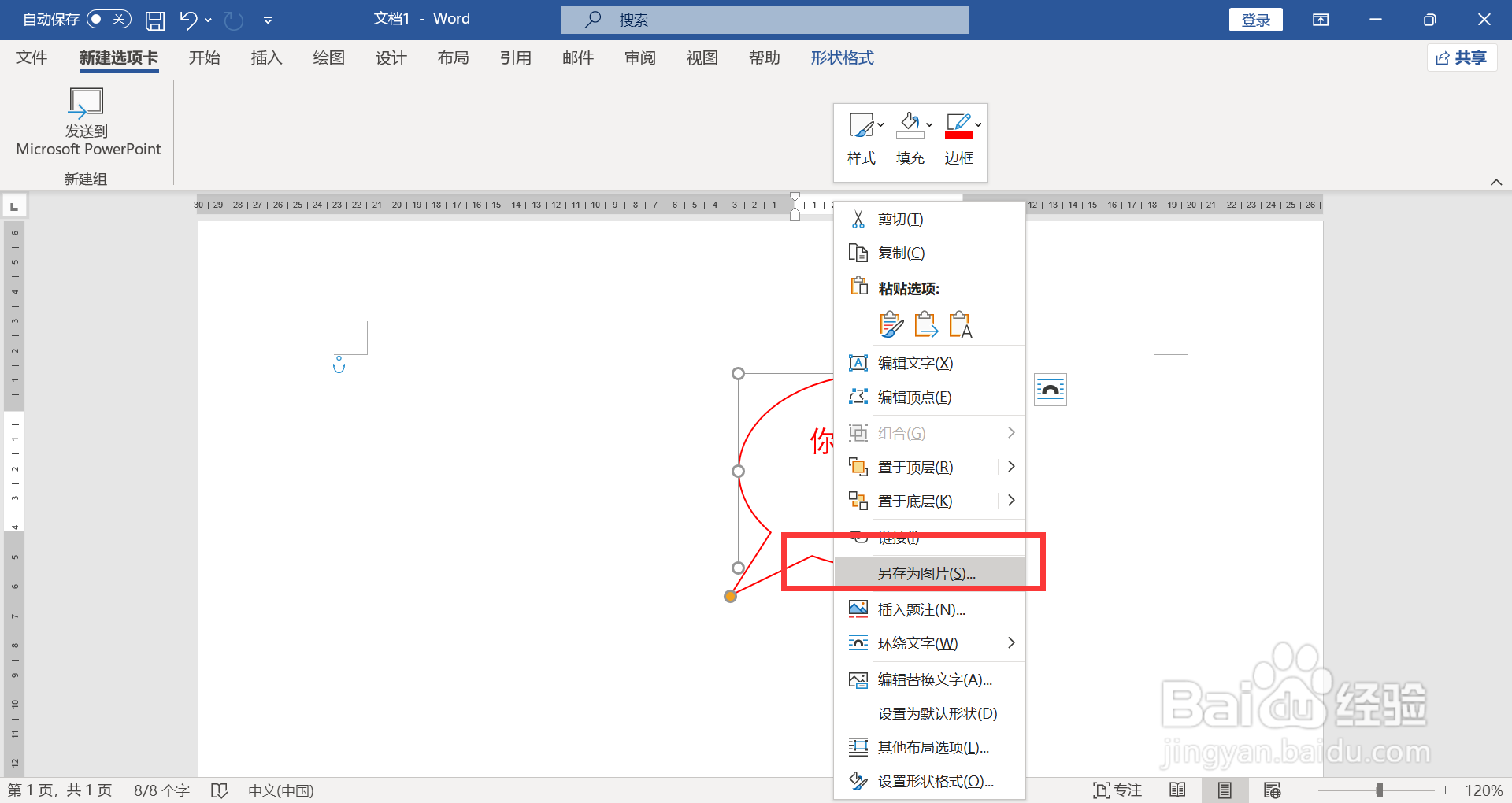The image size is (1512, 803).
Task: Choose 复制(C) in context menu
Action: tap(930, 253)
